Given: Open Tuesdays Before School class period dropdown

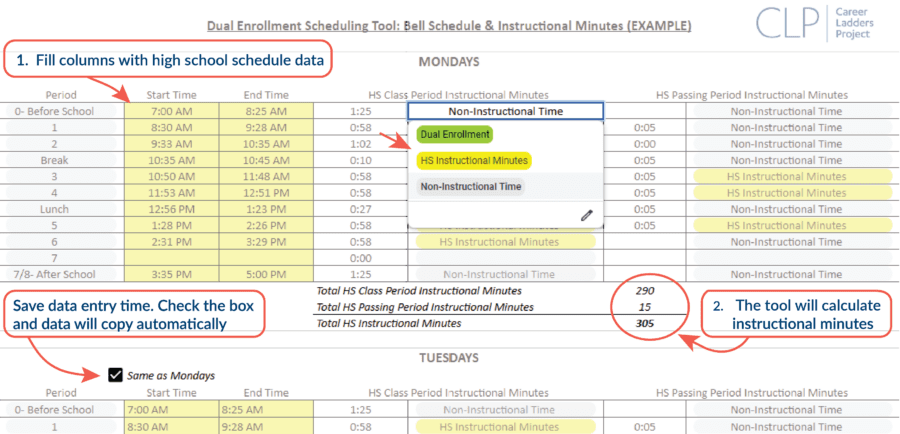Looking at the screenshot, I should 506,410.
